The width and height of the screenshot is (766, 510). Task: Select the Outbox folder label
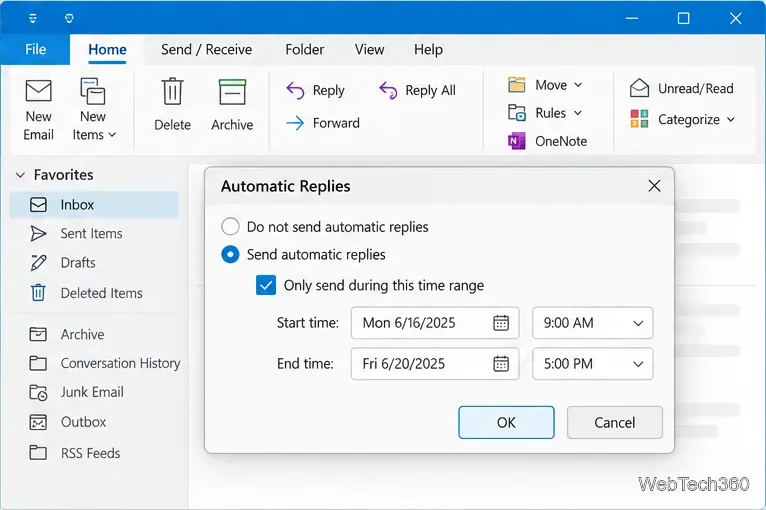coord(83,422)
